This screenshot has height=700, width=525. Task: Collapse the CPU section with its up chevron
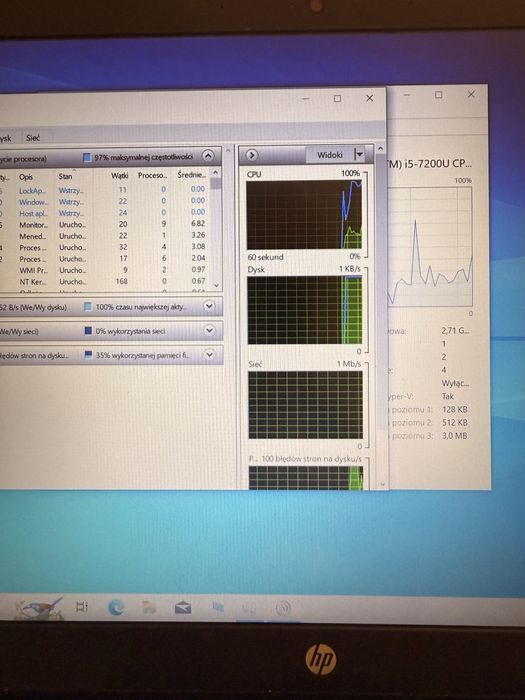pyautogui.click(x=208, y=156)
